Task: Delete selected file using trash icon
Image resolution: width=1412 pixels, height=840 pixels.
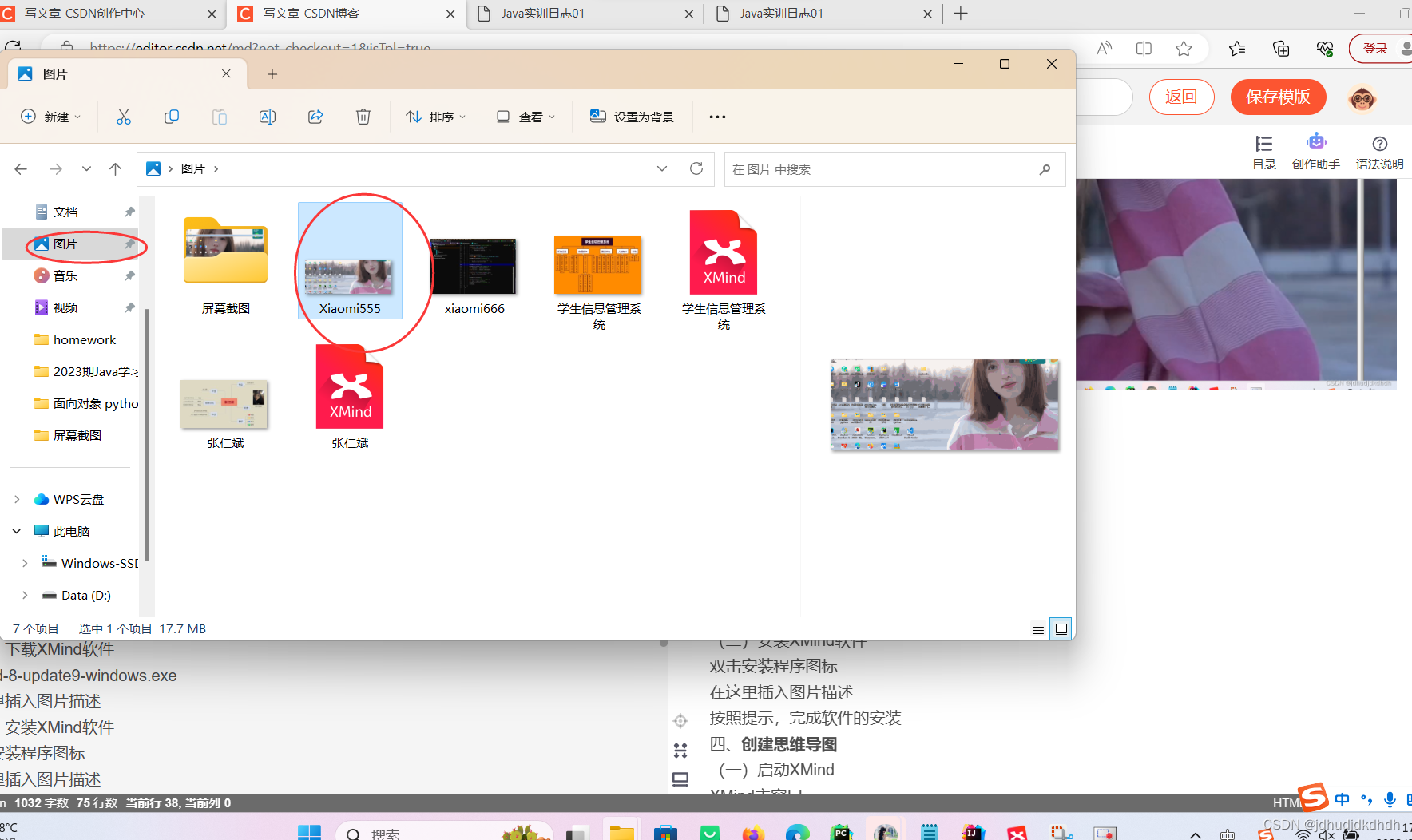Action: point(363,117)
